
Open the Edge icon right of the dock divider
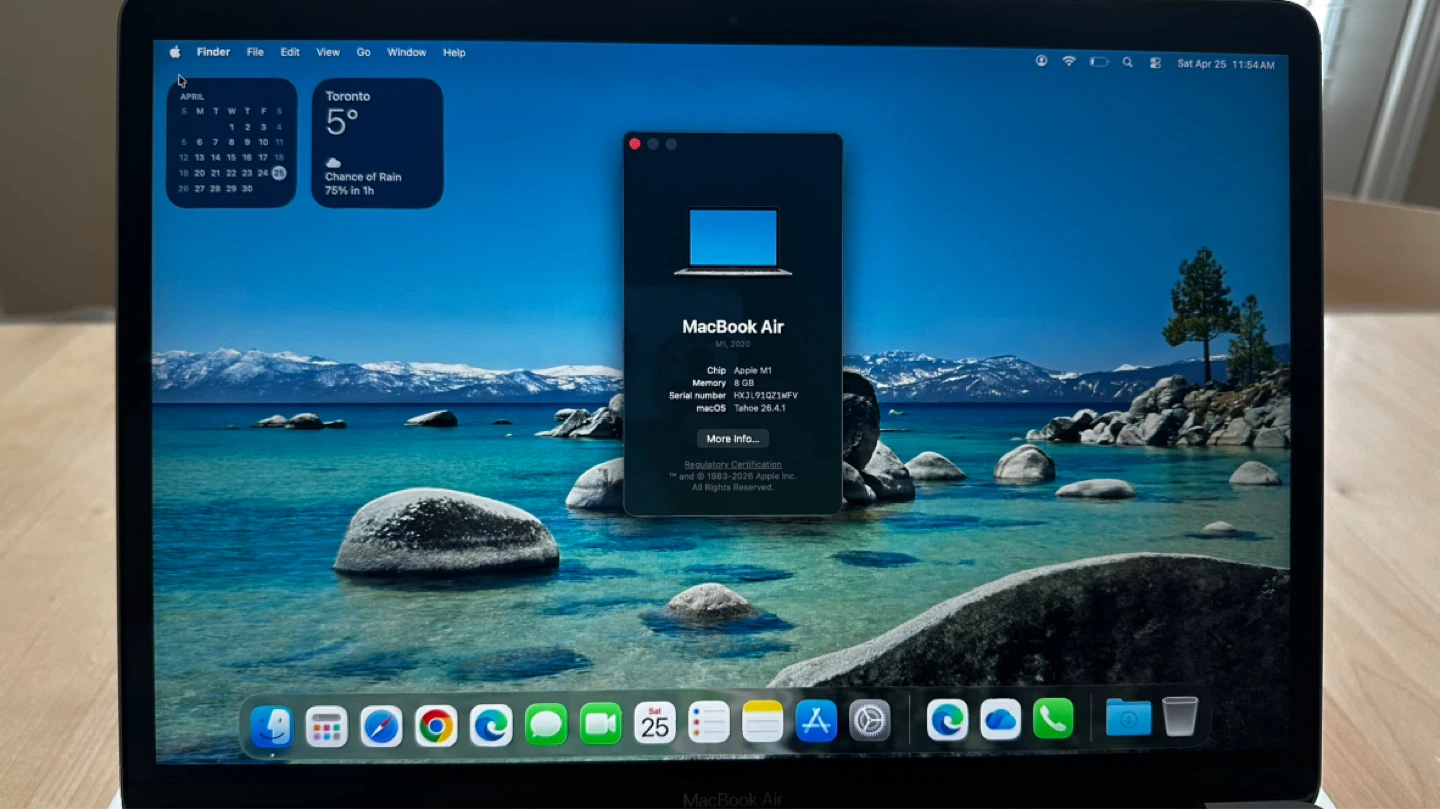pos(947,719)
